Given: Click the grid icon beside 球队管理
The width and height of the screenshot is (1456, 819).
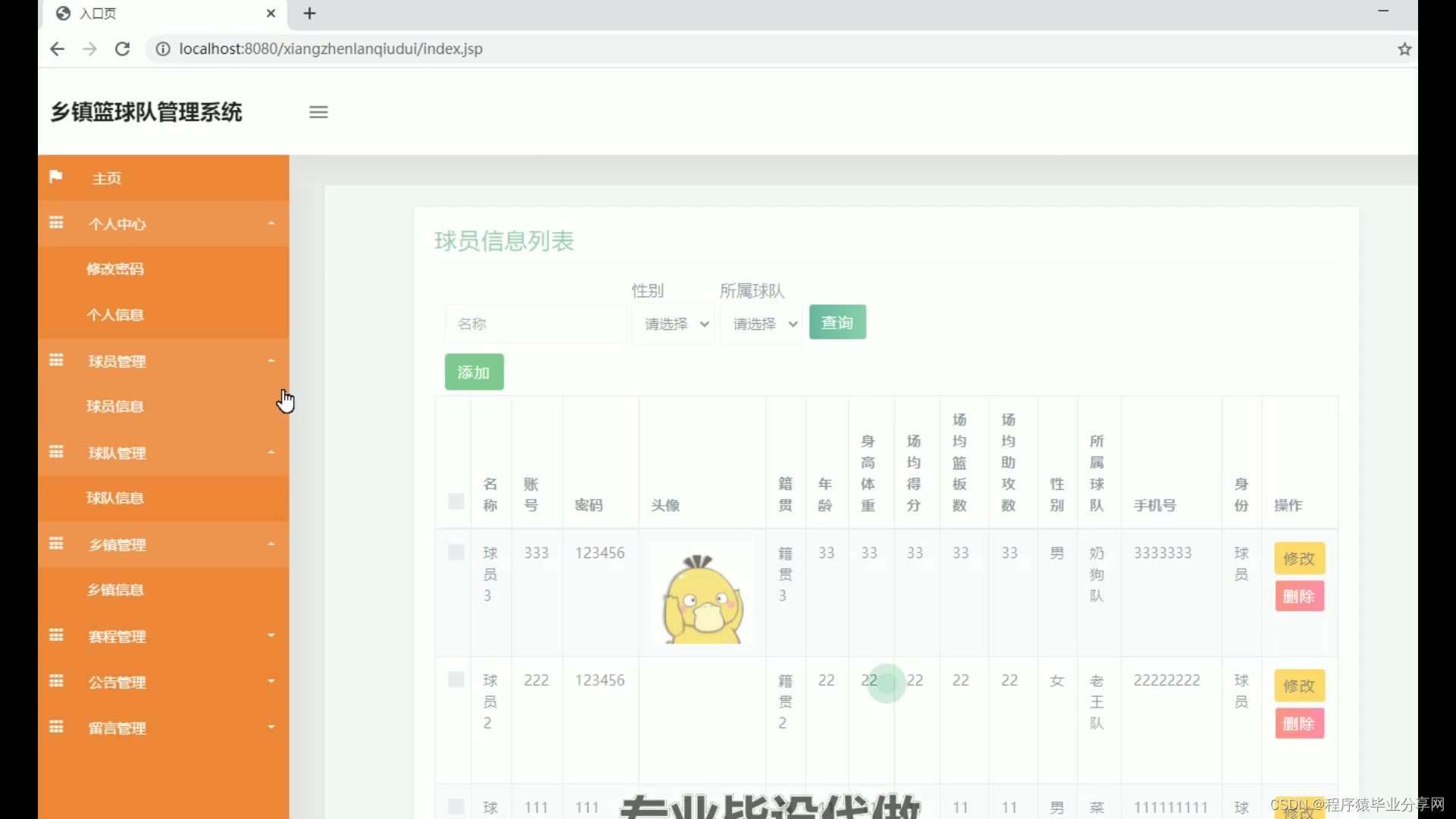Looking at the screenshot, I should [x=56, y=452].
